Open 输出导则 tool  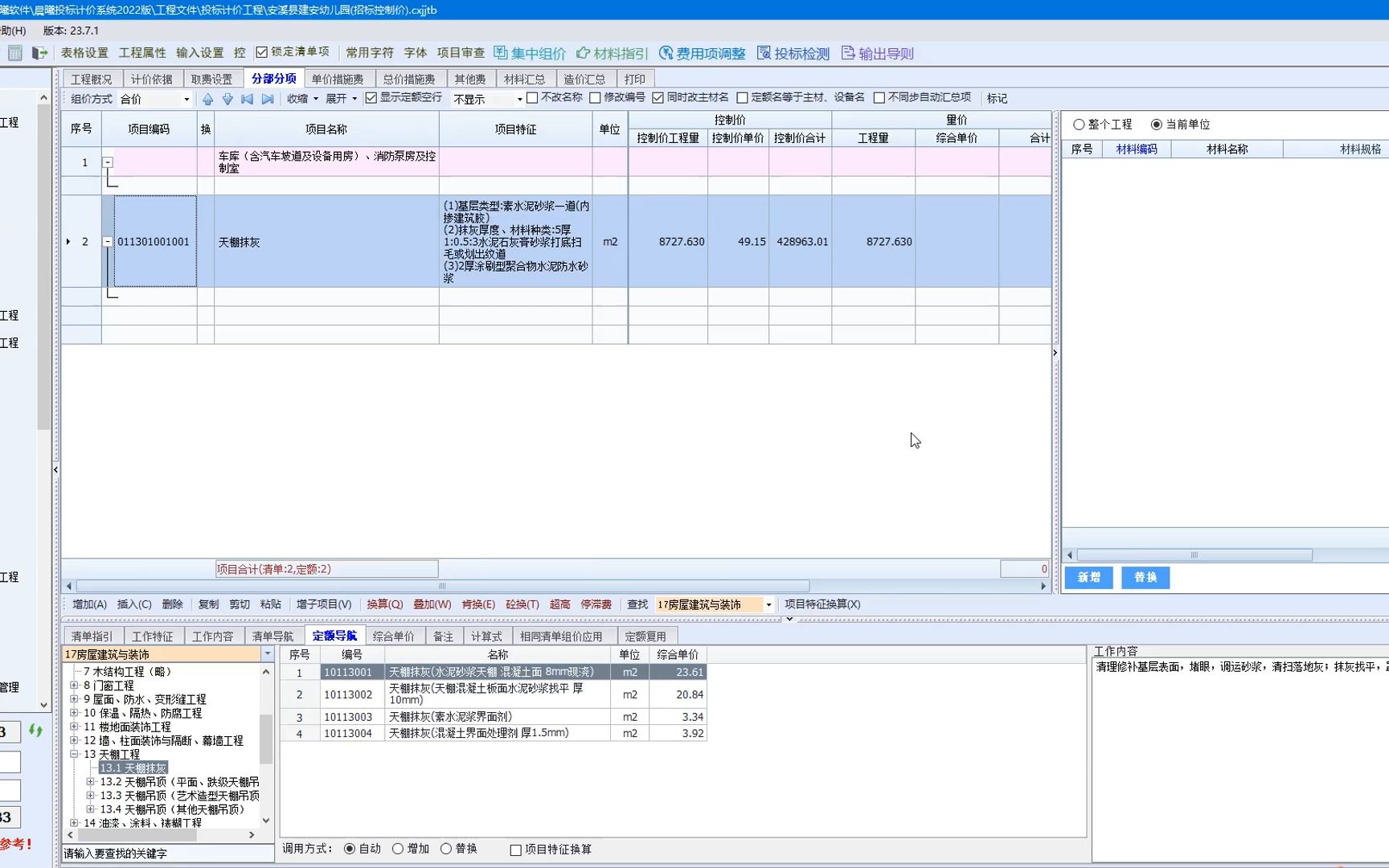click(x=877, y=53)
